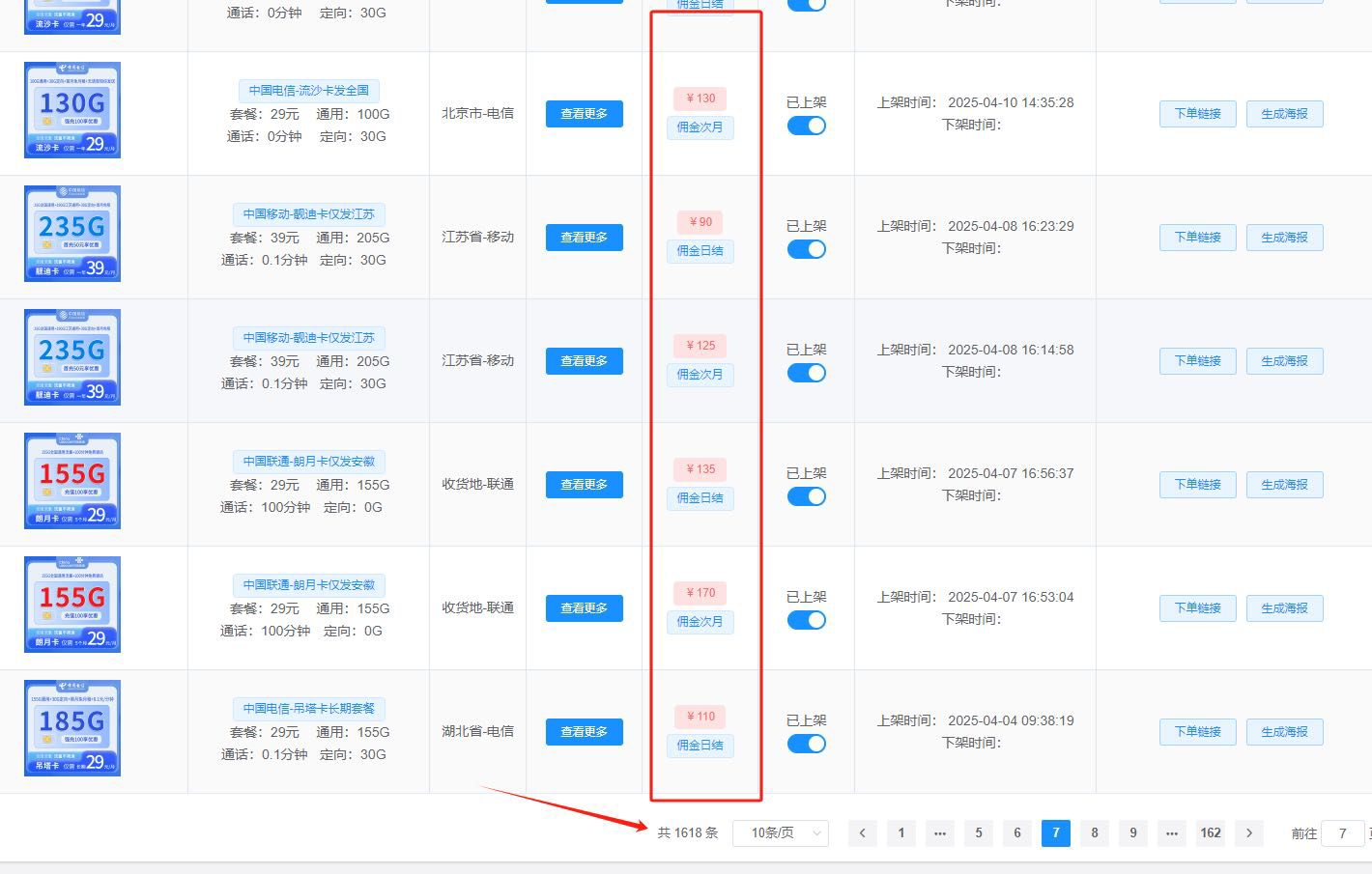
Task: Toggle the 已上架 switch in the ¥135 row
Action: (807, 496)
